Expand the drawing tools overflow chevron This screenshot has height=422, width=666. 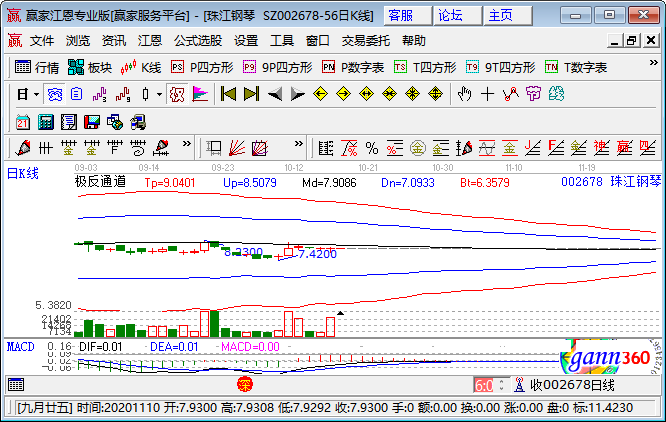(186, 143)
